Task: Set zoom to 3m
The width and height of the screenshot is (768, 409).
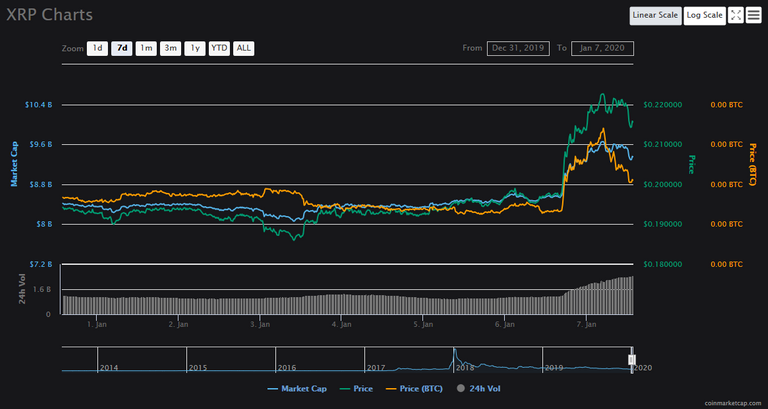Action: (171, 48)
